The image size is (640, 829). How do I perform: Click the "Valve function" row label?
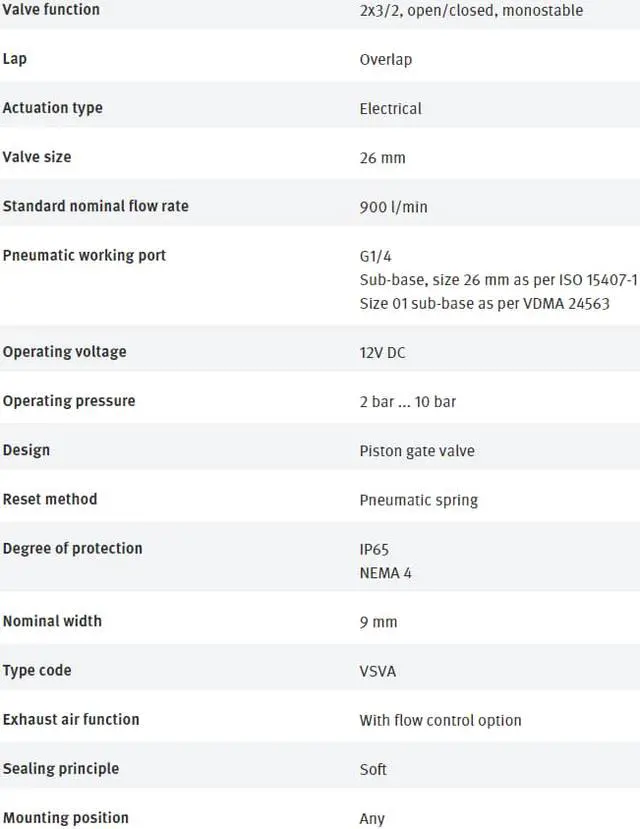[x=51, y=9]
